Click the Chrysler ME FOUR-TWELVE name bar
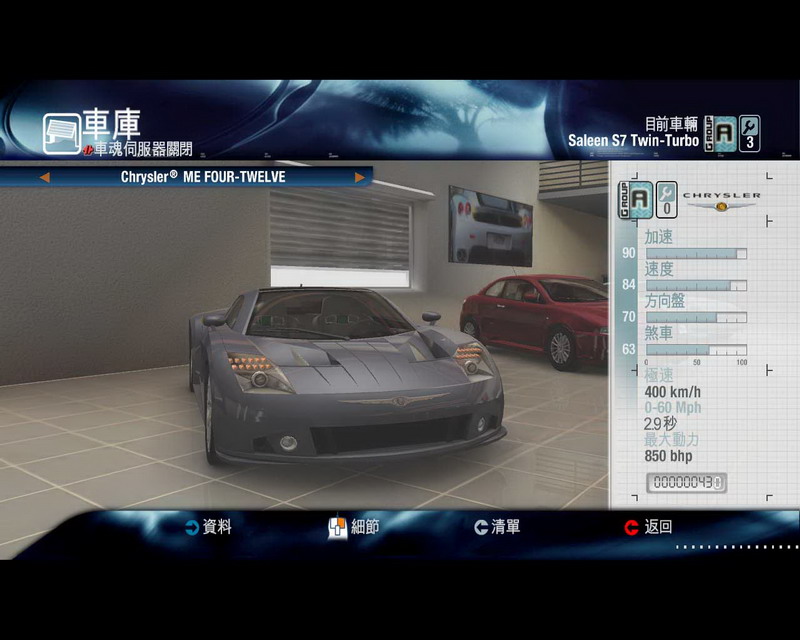Viewport: 800px width, 640px height. point(202,177)
